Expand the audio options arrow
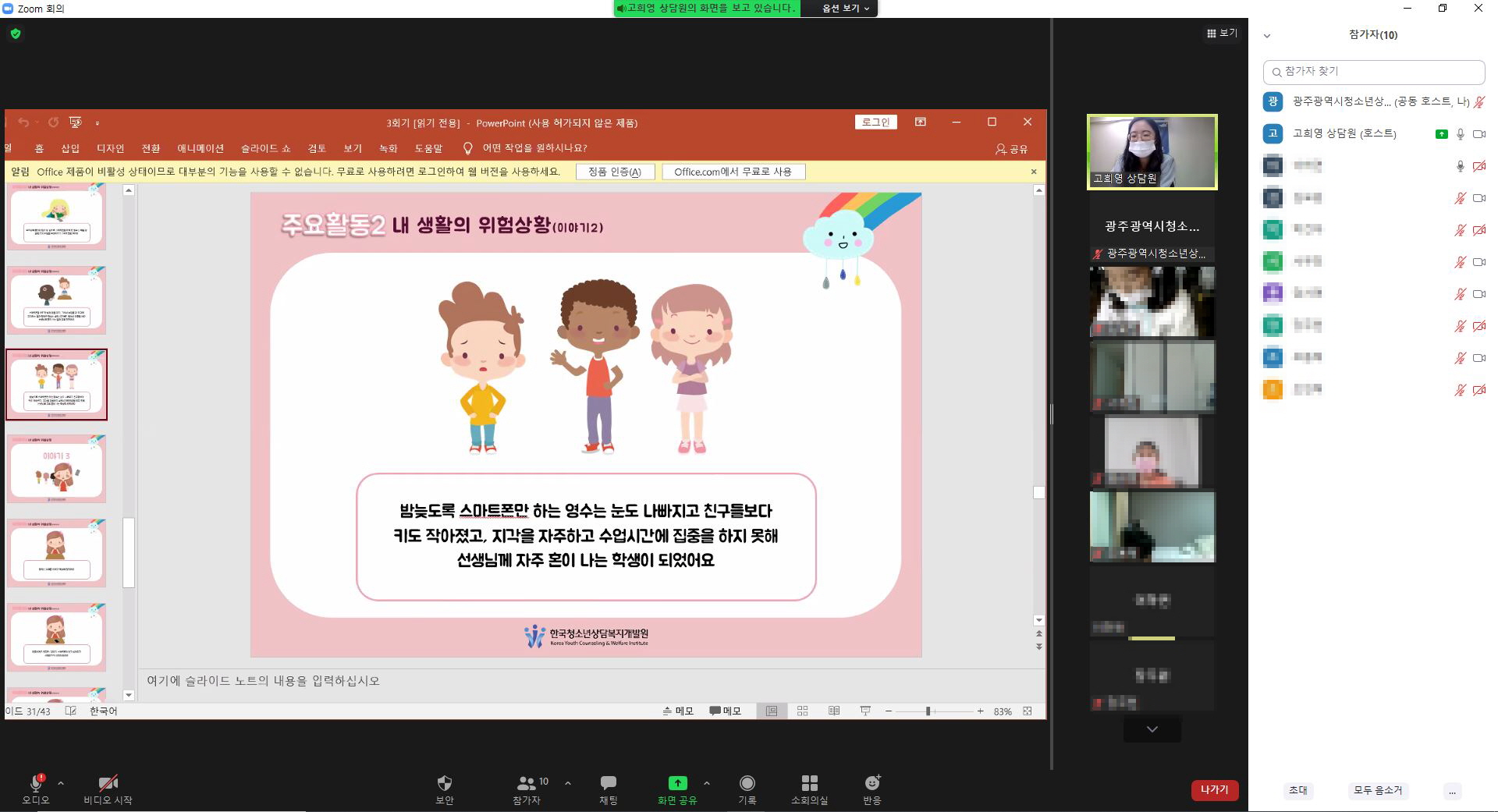The height and width of the screenshot is (812, 1498). 61,783
